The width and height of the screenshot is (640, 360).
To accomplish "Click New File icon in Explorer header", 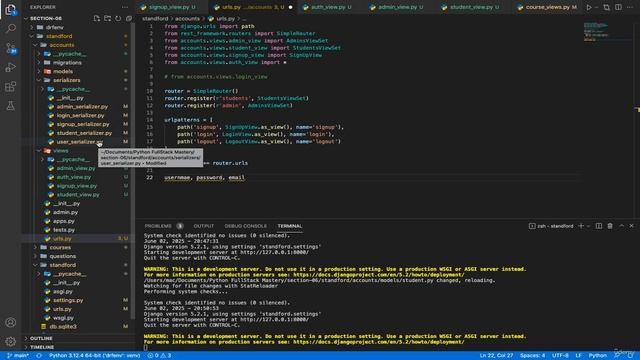I will [x=97, y=18].
